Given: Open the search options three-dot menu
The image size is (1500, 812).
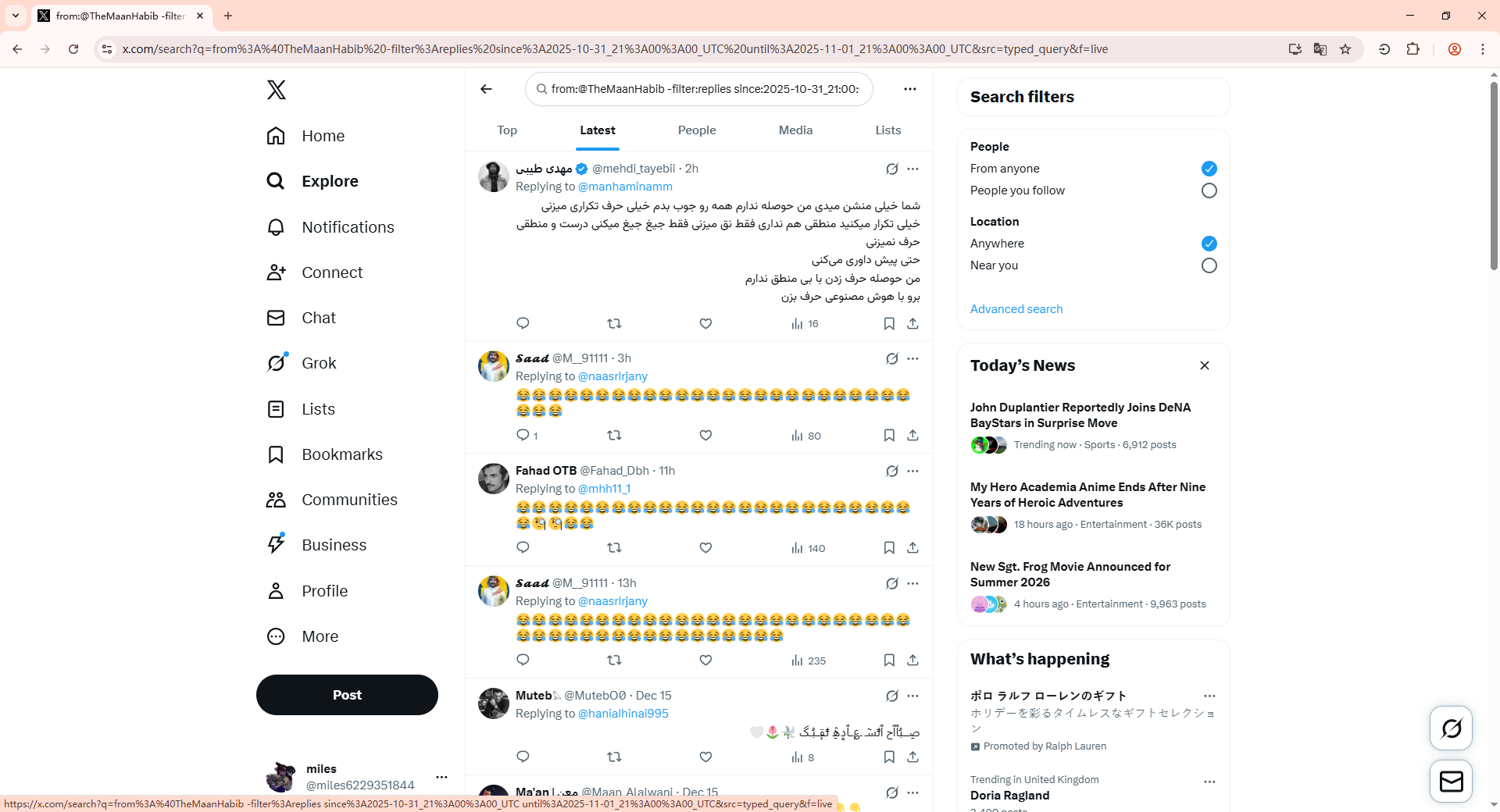Looking at the screenshot, I should [909, 89].
